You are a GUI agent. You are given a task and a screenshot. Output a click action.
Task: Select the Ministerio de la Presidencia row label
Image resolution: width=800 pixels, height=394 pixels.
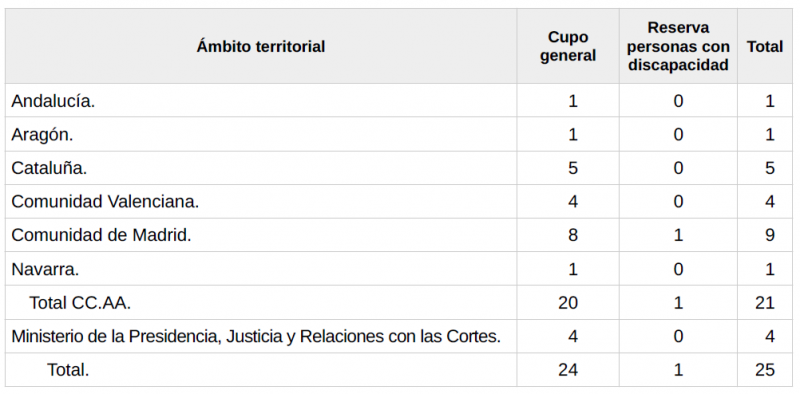pyautogui.click(x=256, y=336)
